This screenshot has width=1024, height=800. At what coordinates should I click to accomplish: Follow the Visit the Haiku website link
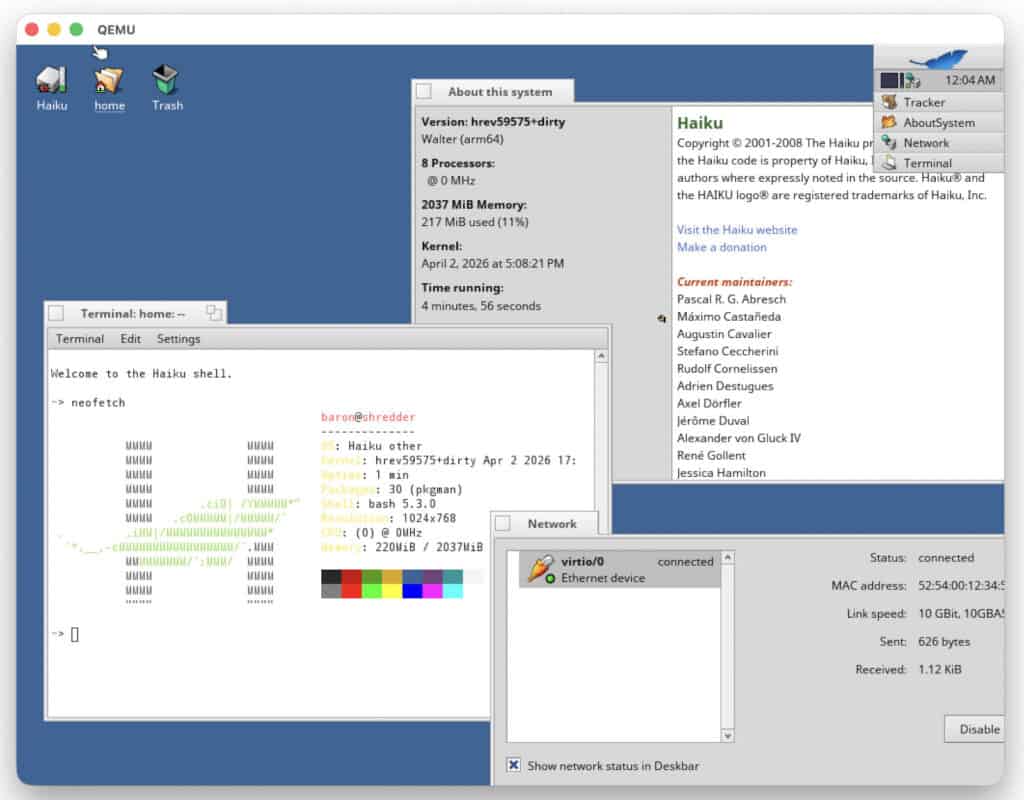pyautogui.click(x=737, y=229)
